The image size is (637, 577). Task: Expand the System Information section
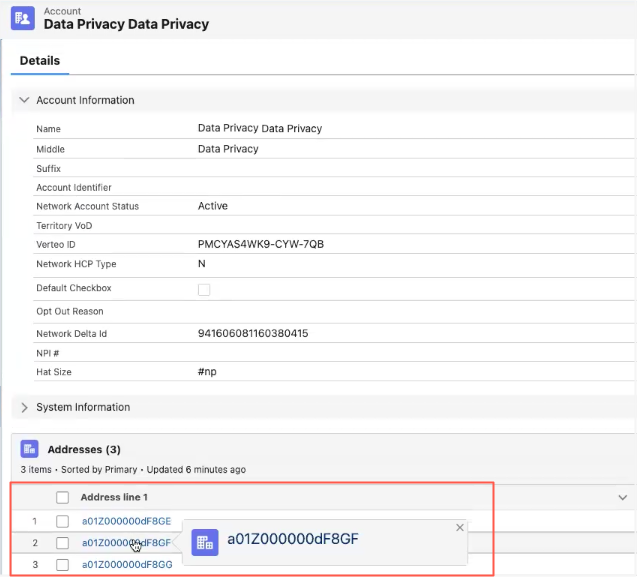(x=24, y=407)
